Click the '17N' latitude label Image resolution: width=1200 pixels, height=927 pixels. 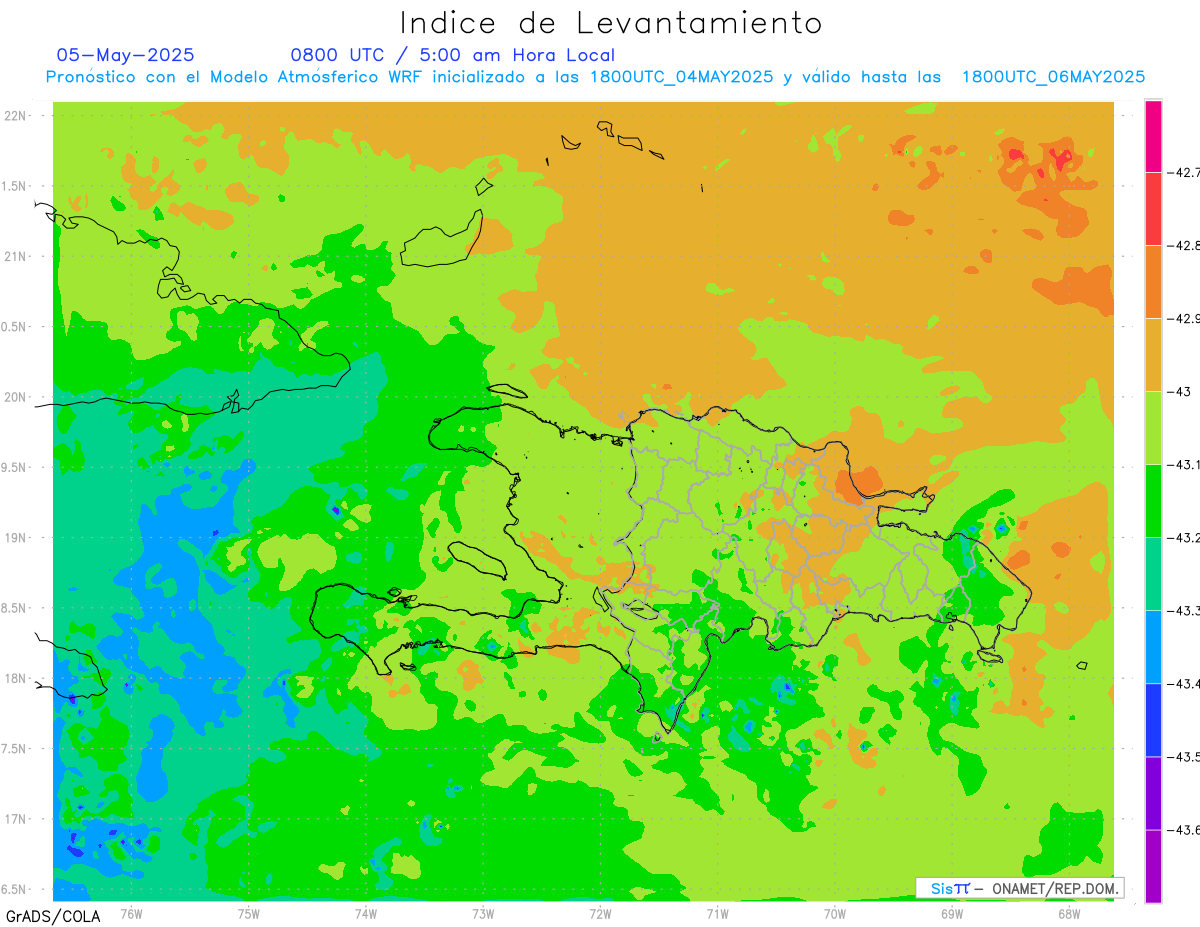(x=15, y=819)
